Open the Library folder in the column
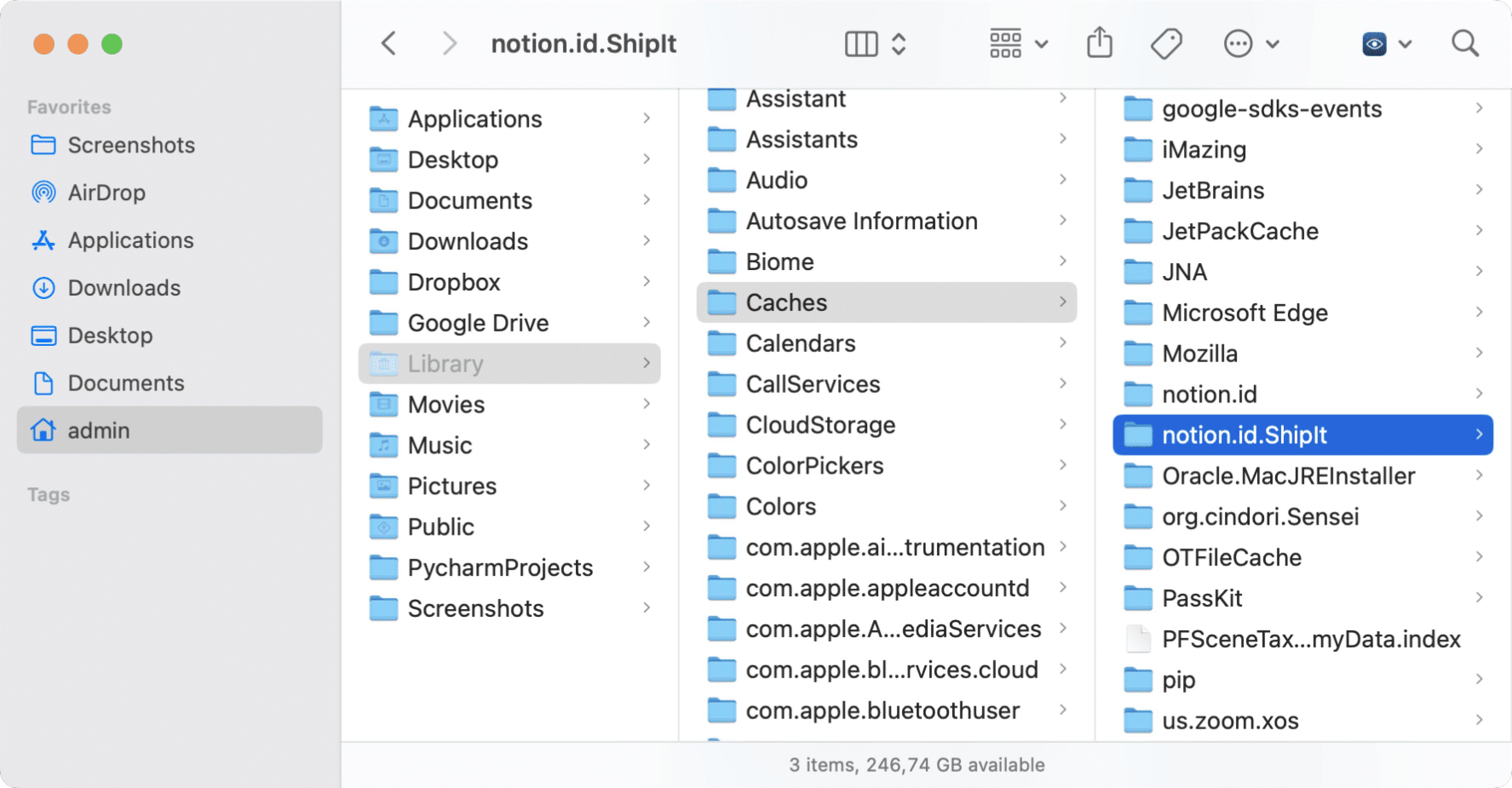1512x788 pixels. tap(446, 363)
